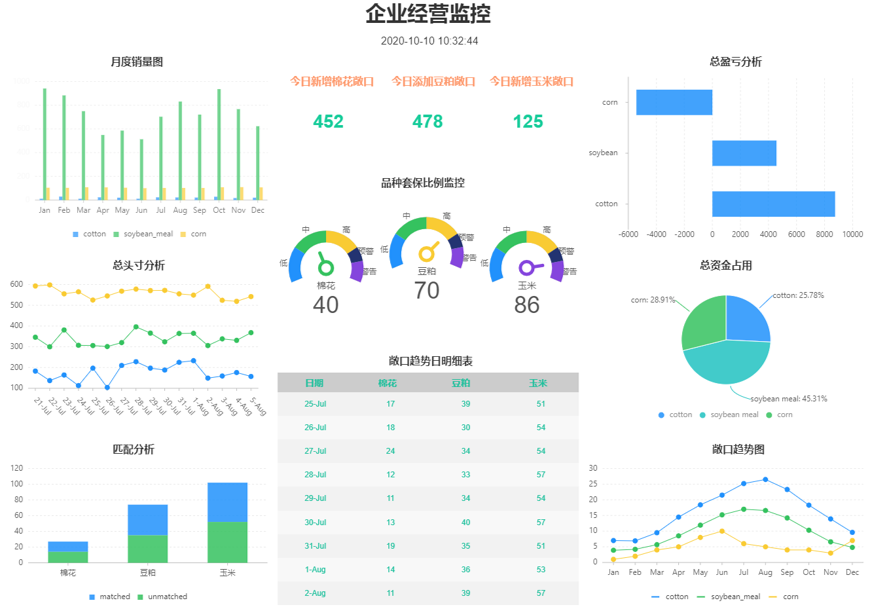This screenshot has height=607, width=876.
Task: Select the 玉米 gauge pointer
Action: 526,266
